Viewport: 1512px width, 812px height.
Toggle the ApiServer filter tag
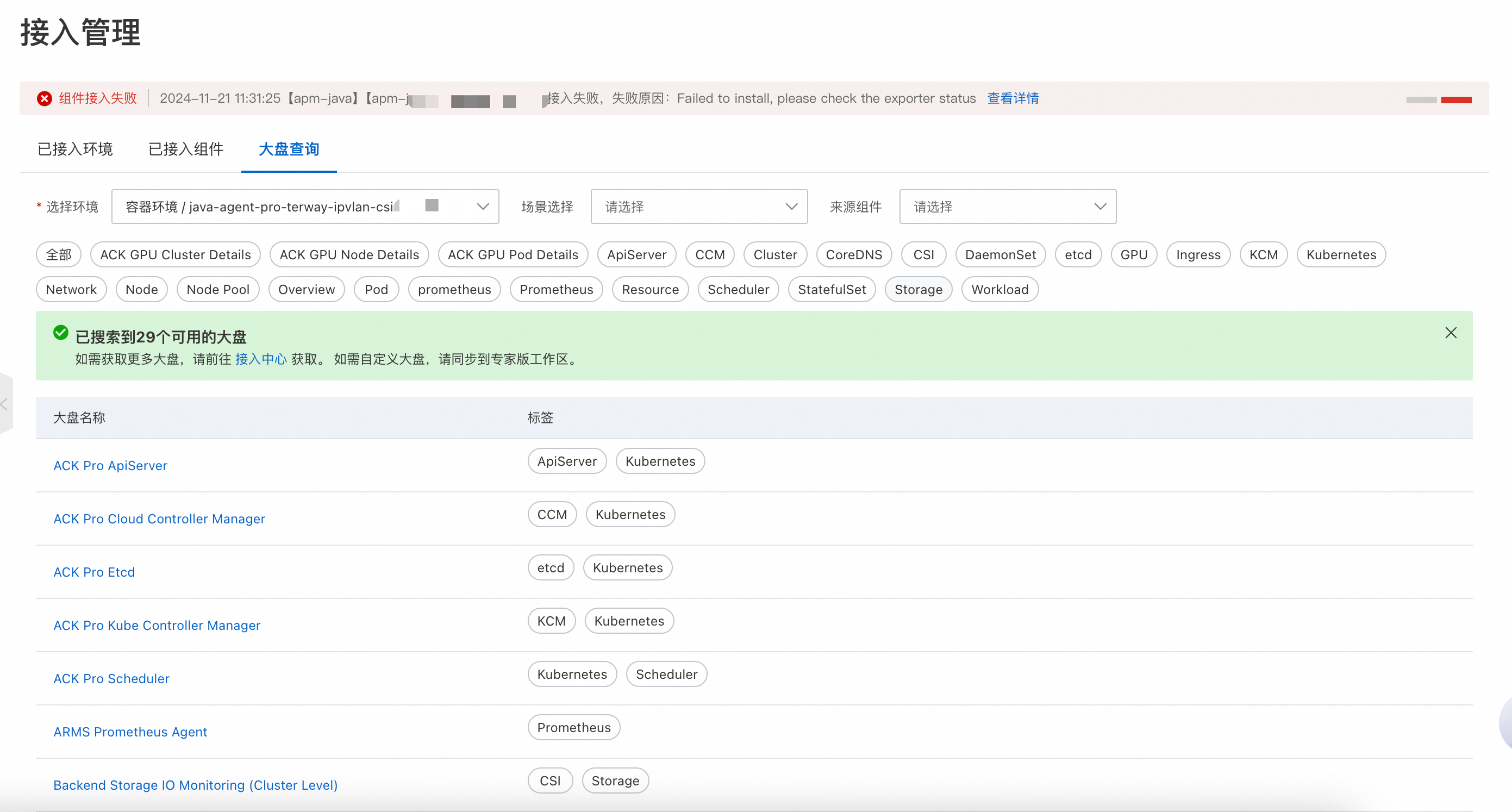[x=637, y=255]
